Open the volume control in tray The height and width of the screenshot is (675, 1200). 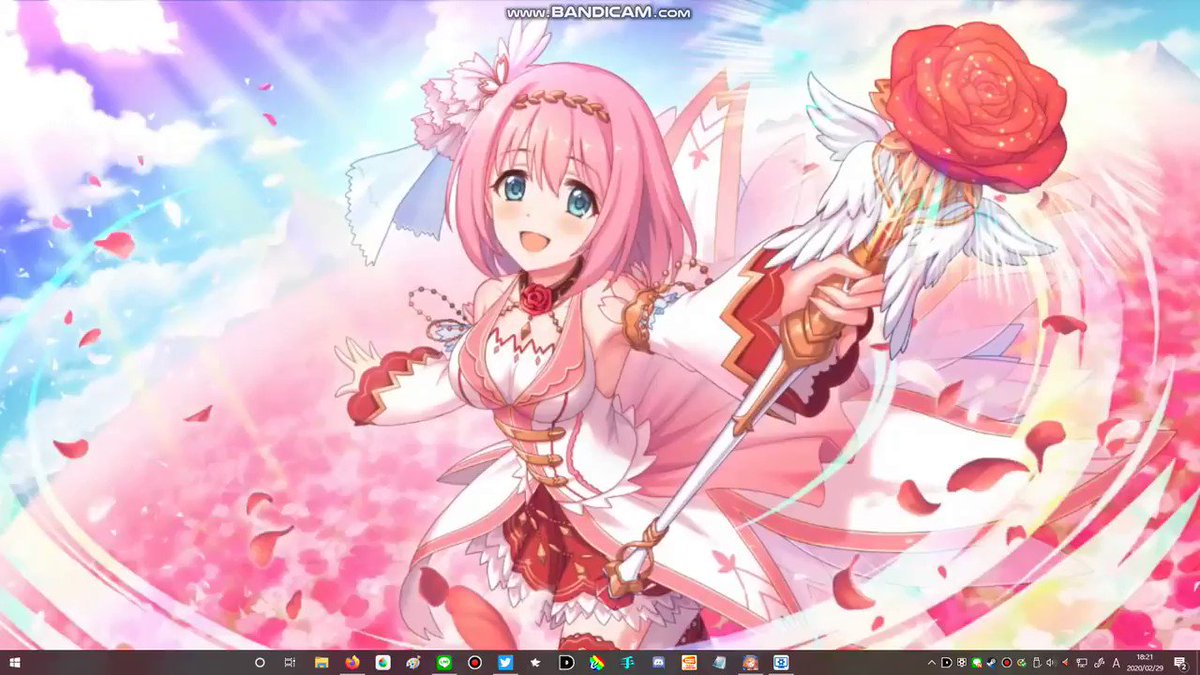[x=1050, y=662]
